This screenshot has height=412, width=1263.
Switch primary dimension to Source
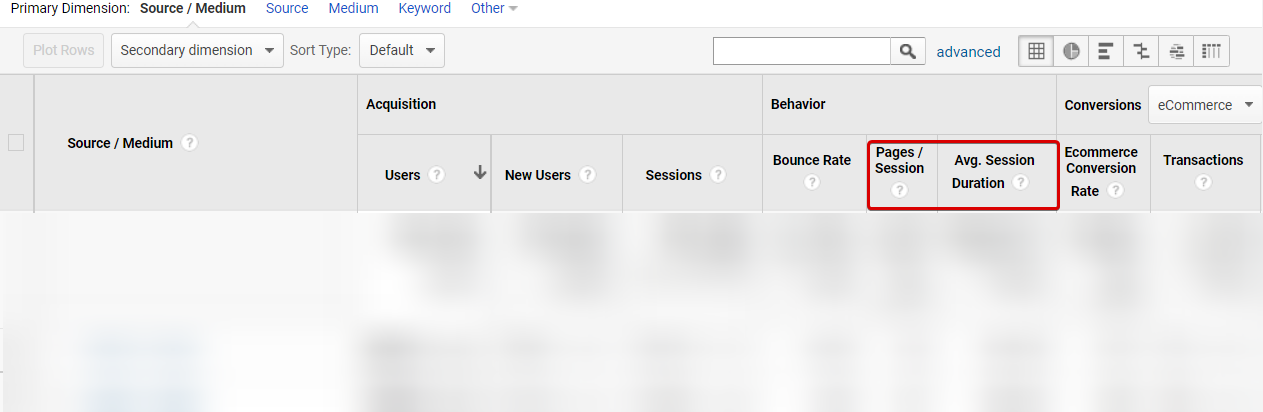(x=287, y=8)
